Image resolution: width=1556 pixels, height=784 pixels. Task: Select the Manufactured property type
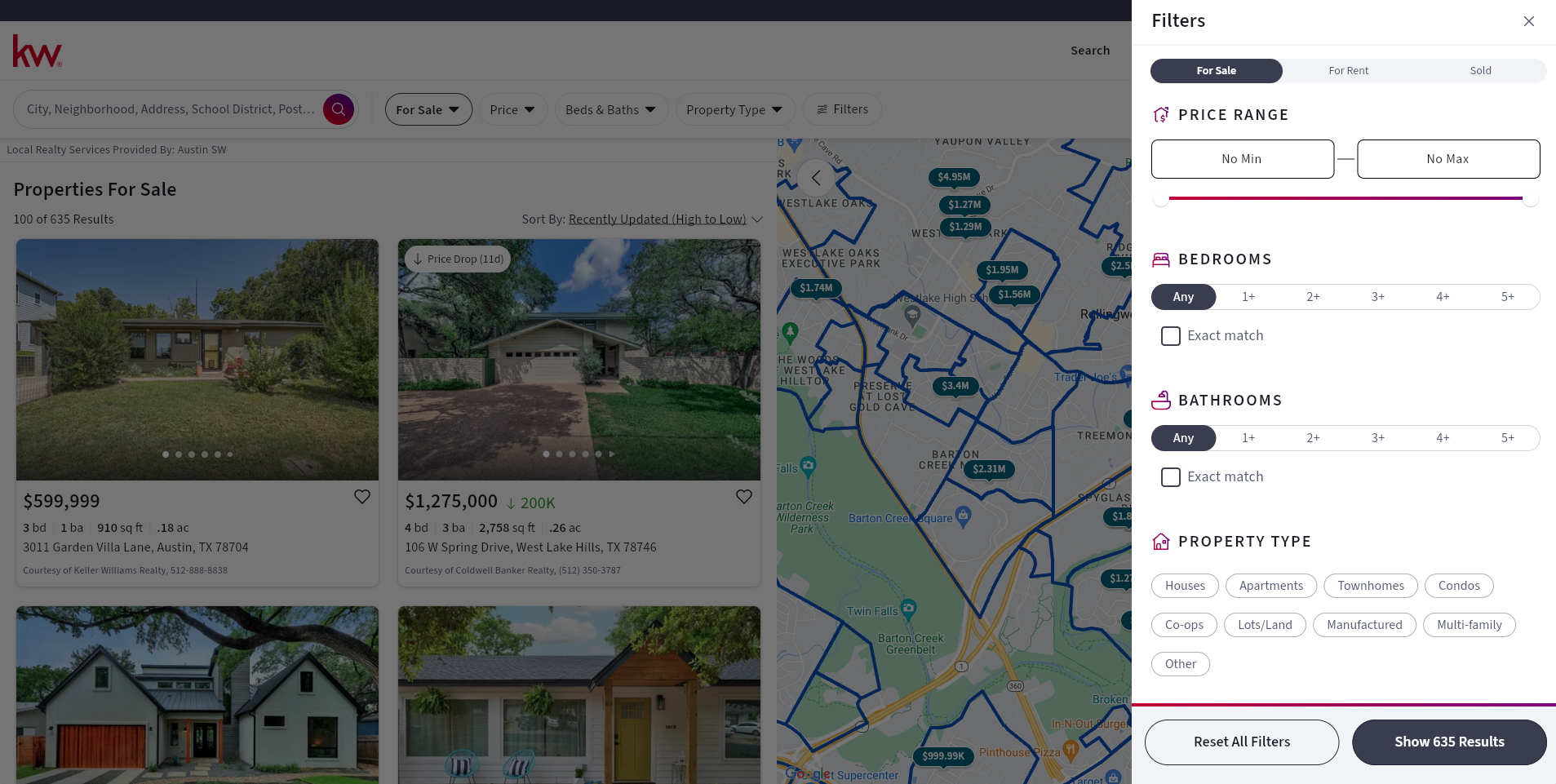click(1364, 625)
